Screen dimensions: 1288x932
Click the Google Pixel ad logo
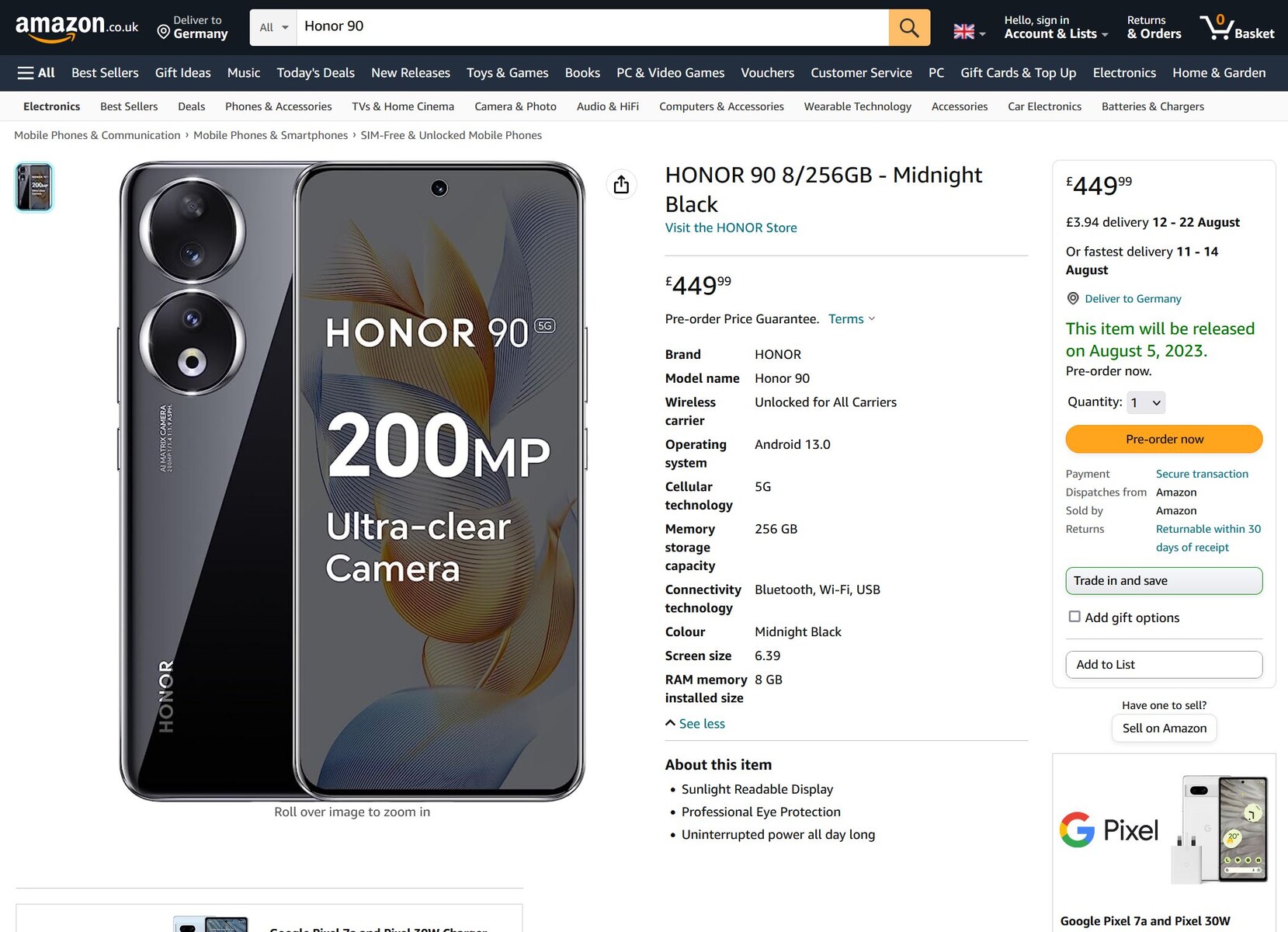1109,830
